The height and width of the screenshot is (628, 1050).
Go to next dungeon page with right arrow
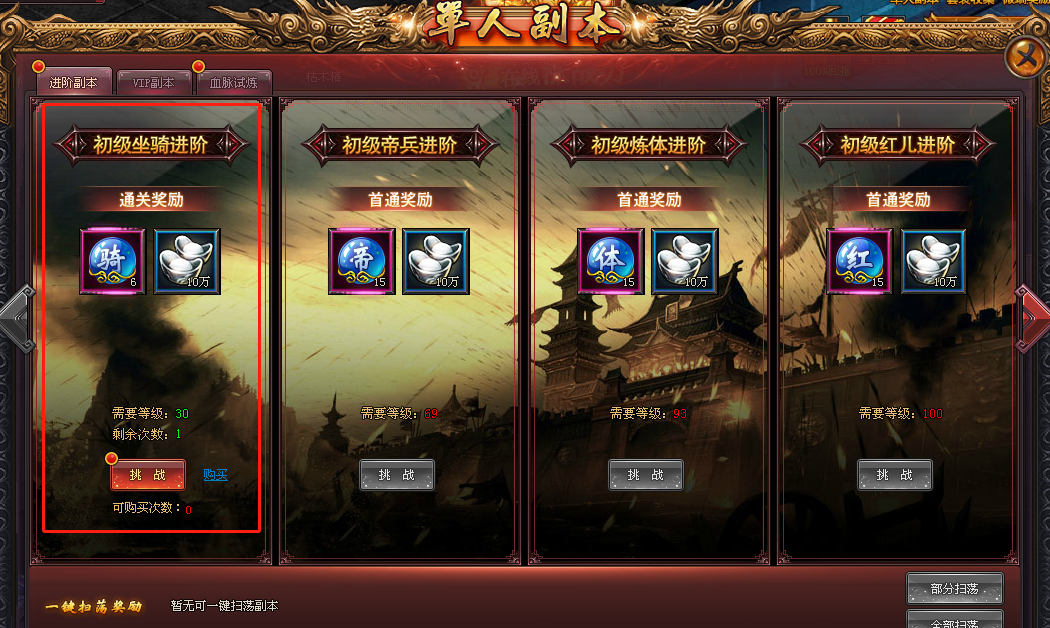click(x=1032, y=319)
